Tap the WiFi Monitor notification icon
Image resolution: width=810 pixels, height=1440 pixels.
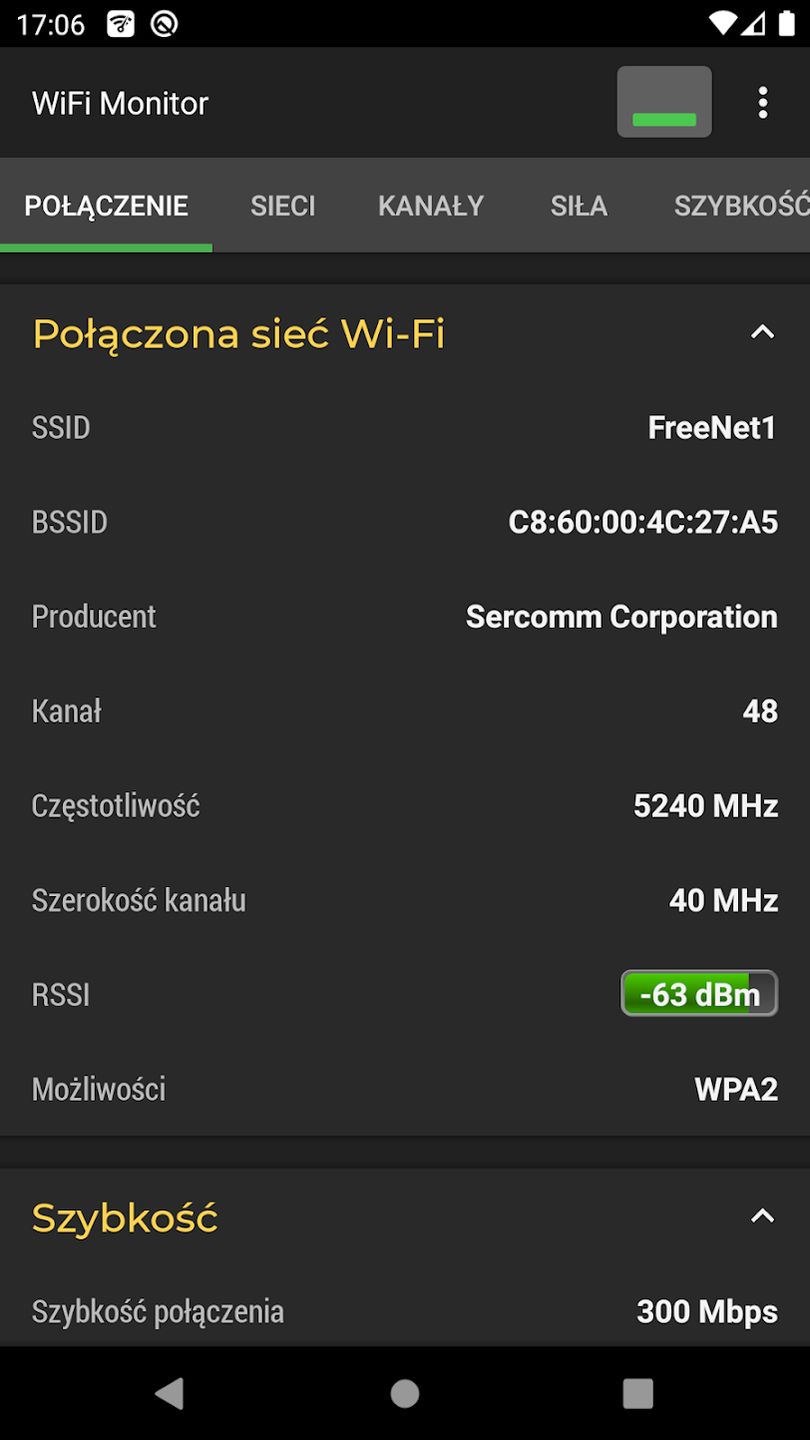pyautogui.click(x=121, y=24)
